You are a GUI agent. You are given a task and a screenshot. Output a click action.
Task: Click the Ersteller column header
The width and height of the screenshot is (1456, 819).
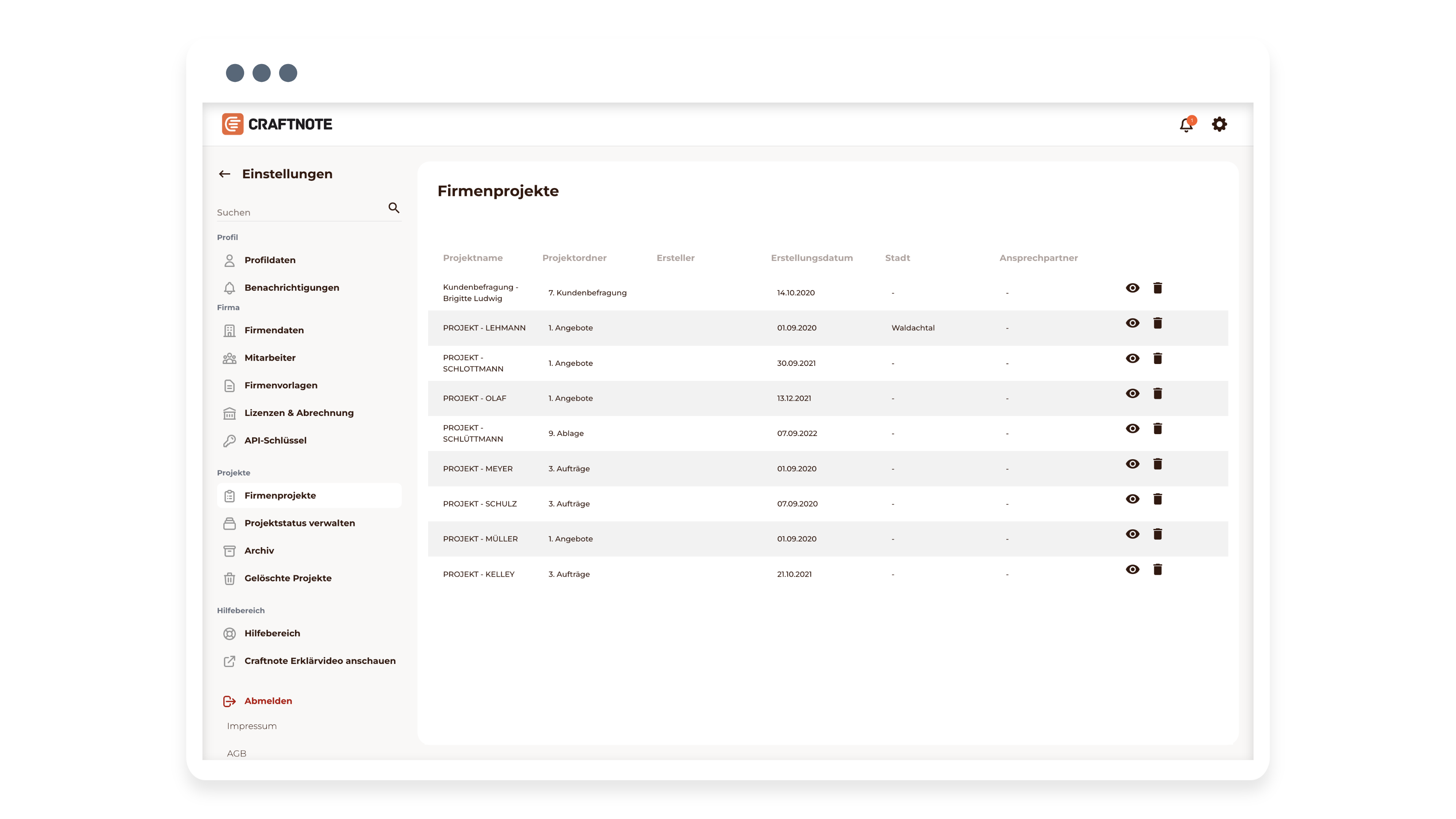pos(675,258)
